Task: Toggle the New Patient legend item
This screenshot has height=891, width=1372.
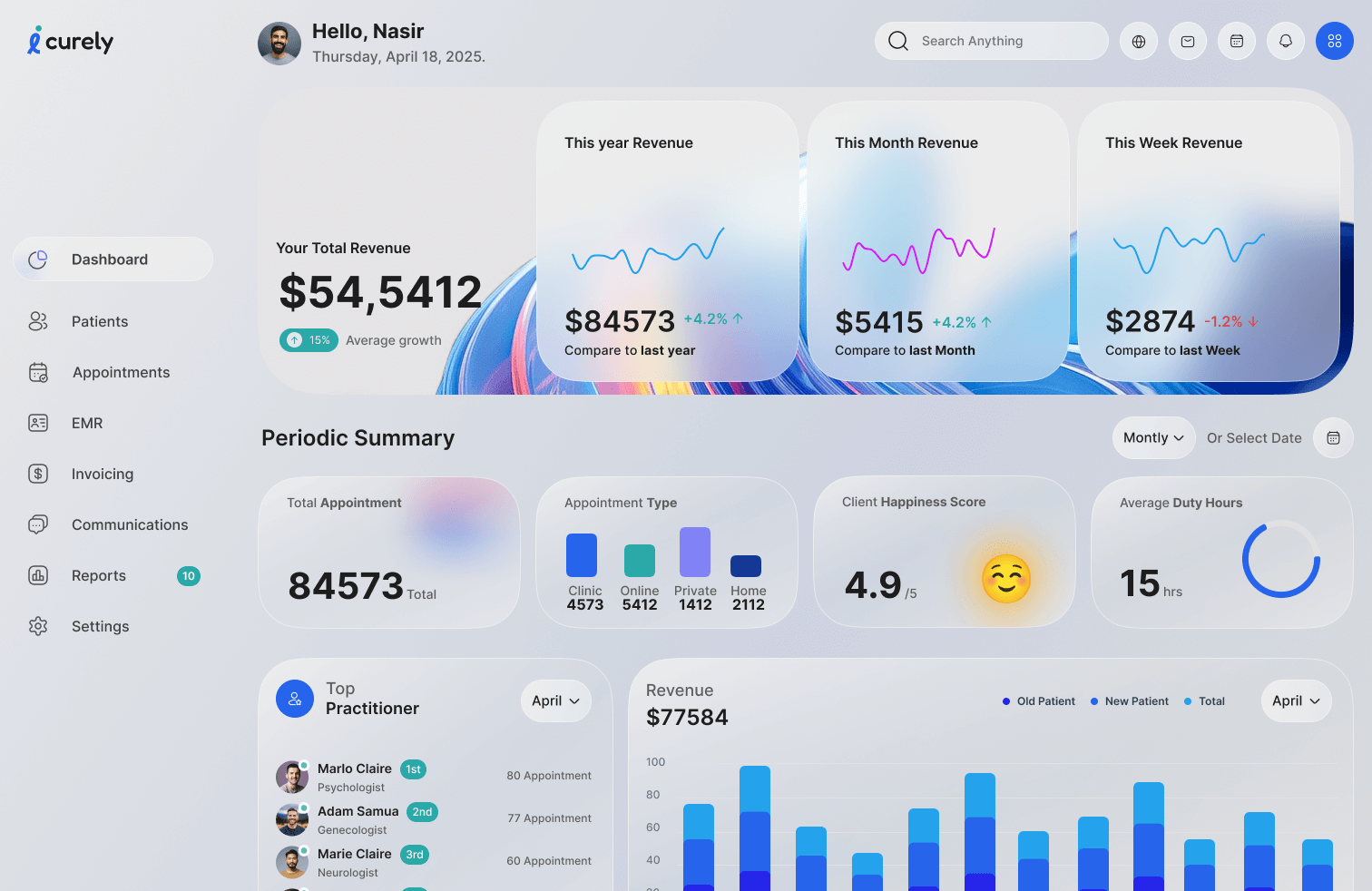Action: pyautogui.click(x=1129, y=701)
